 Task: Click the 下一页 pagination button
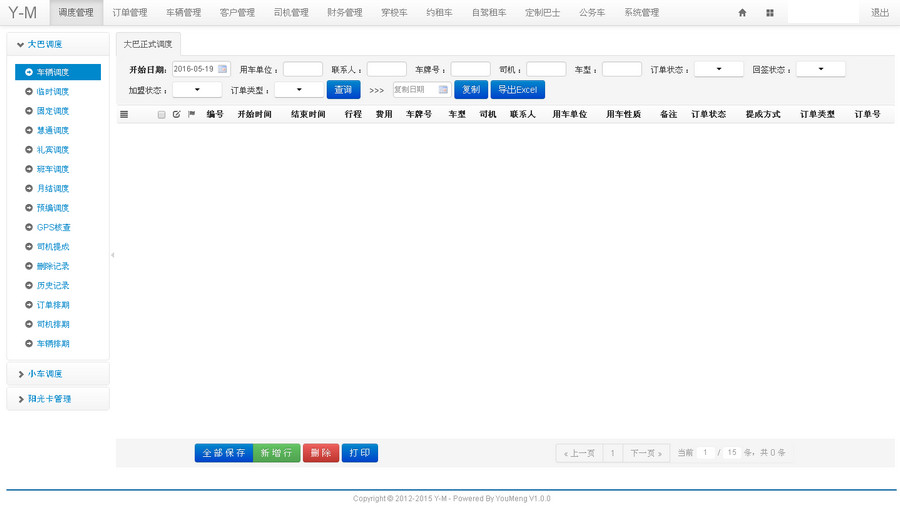646,453
